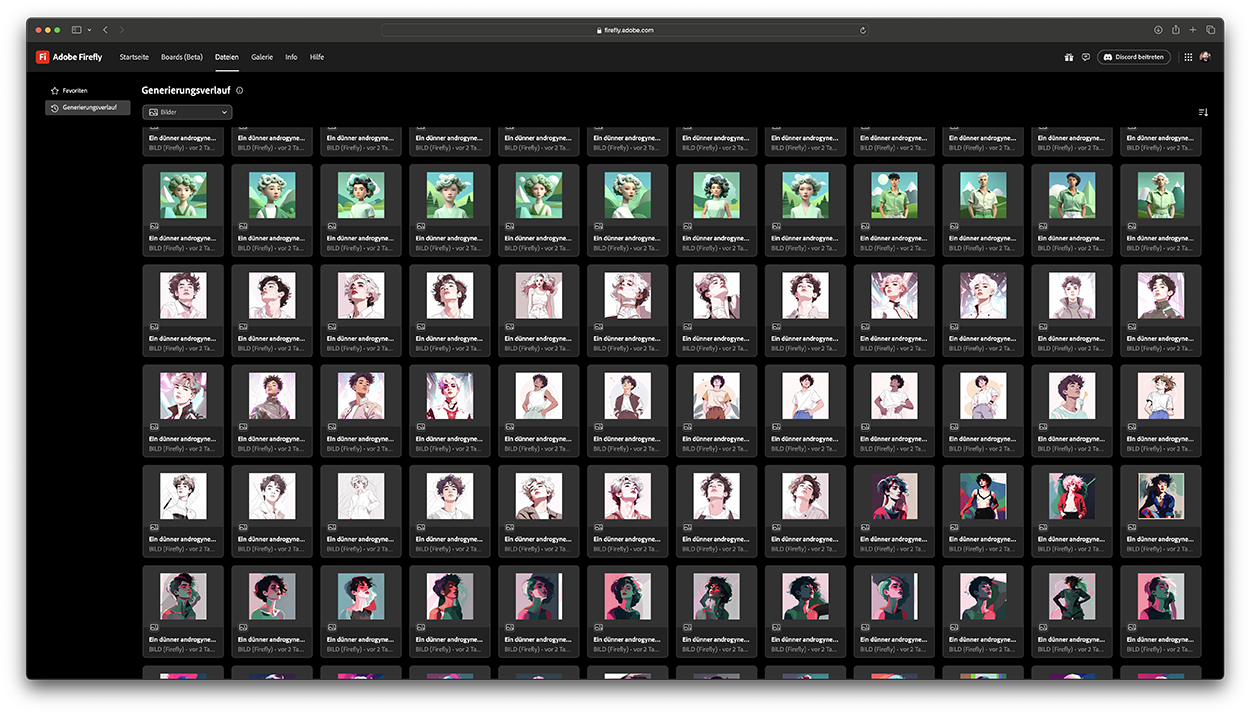Click the info icon beside Generierungsverlauf heading
Screen dimensions: 1250x714
click(240, 91)
